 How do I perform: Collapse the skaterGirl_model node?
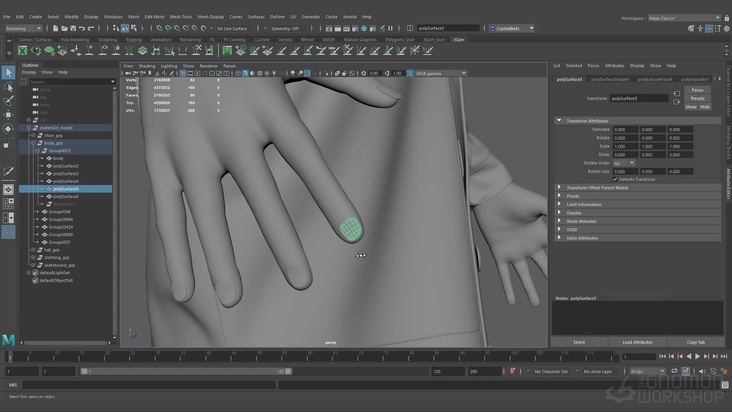click(29, 128)
